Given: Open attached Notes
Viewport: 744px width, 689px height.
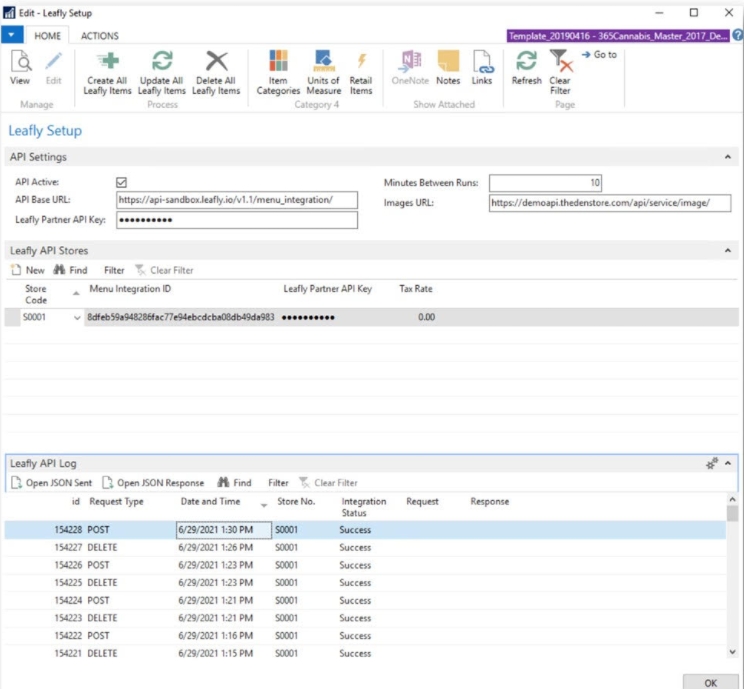Looking at the screenshot, I should (x=448, y=68).
